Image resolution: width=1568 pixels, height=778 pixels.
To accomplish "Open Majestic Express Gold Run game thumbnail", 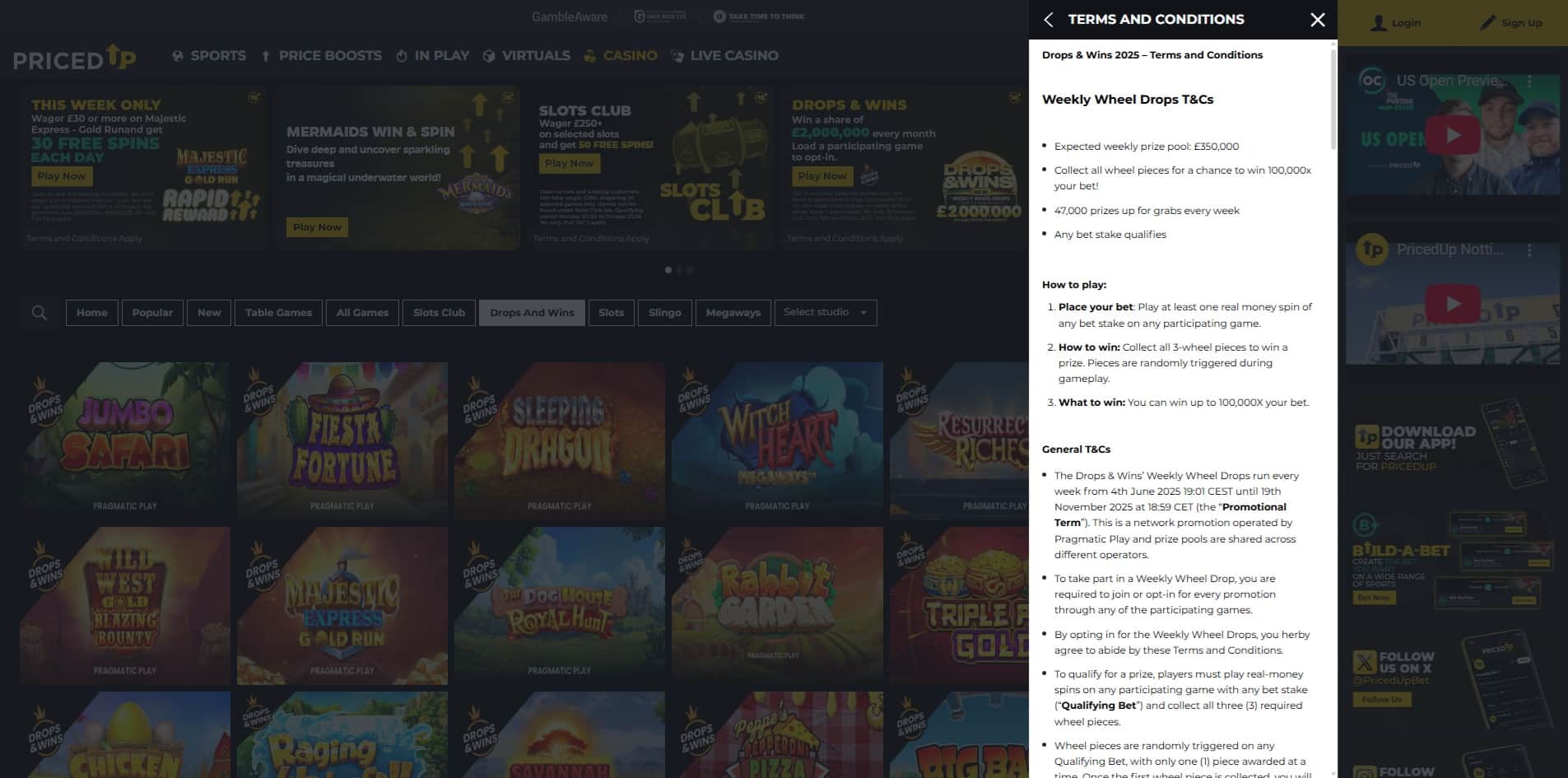I will (x=342, y=605).
